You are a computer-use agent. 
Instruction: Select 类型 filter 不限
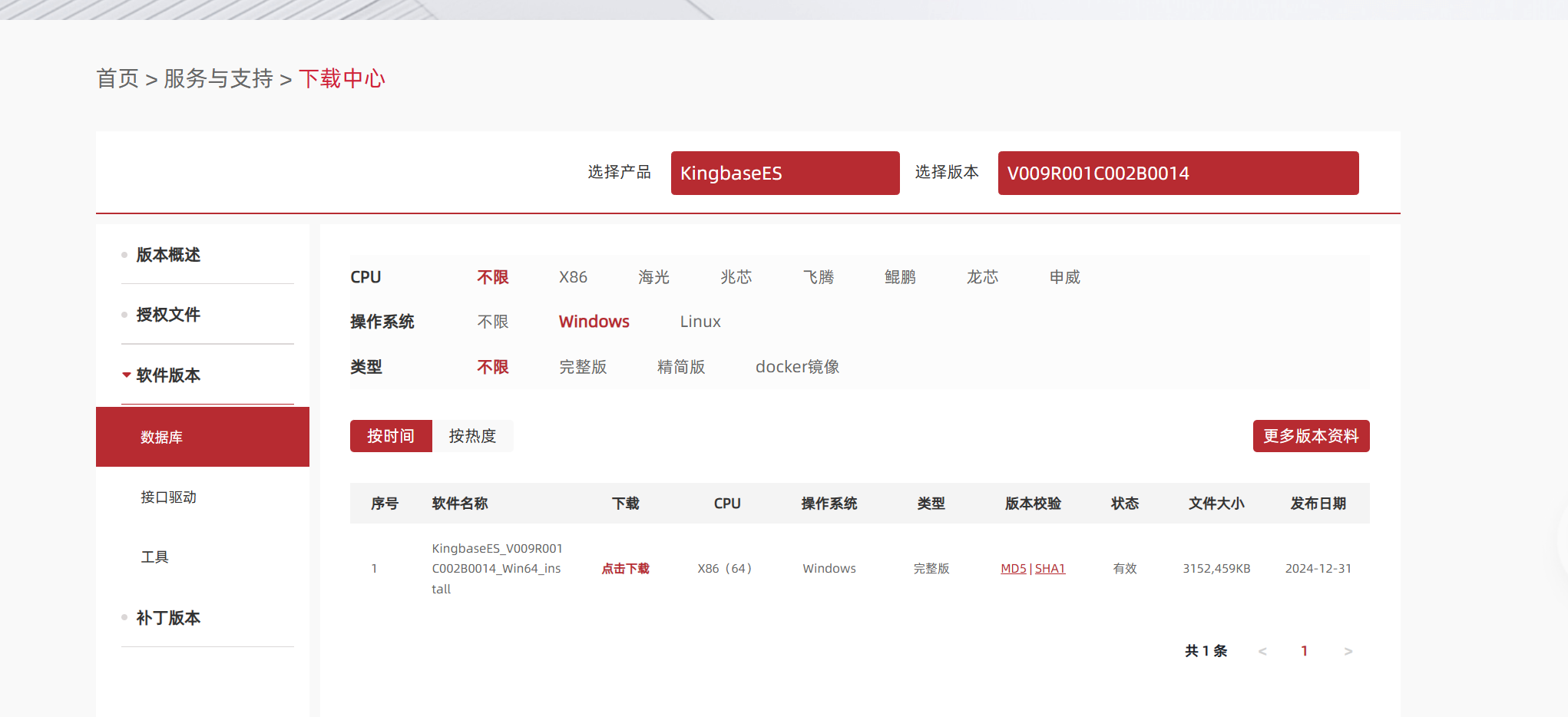[493, 367]
